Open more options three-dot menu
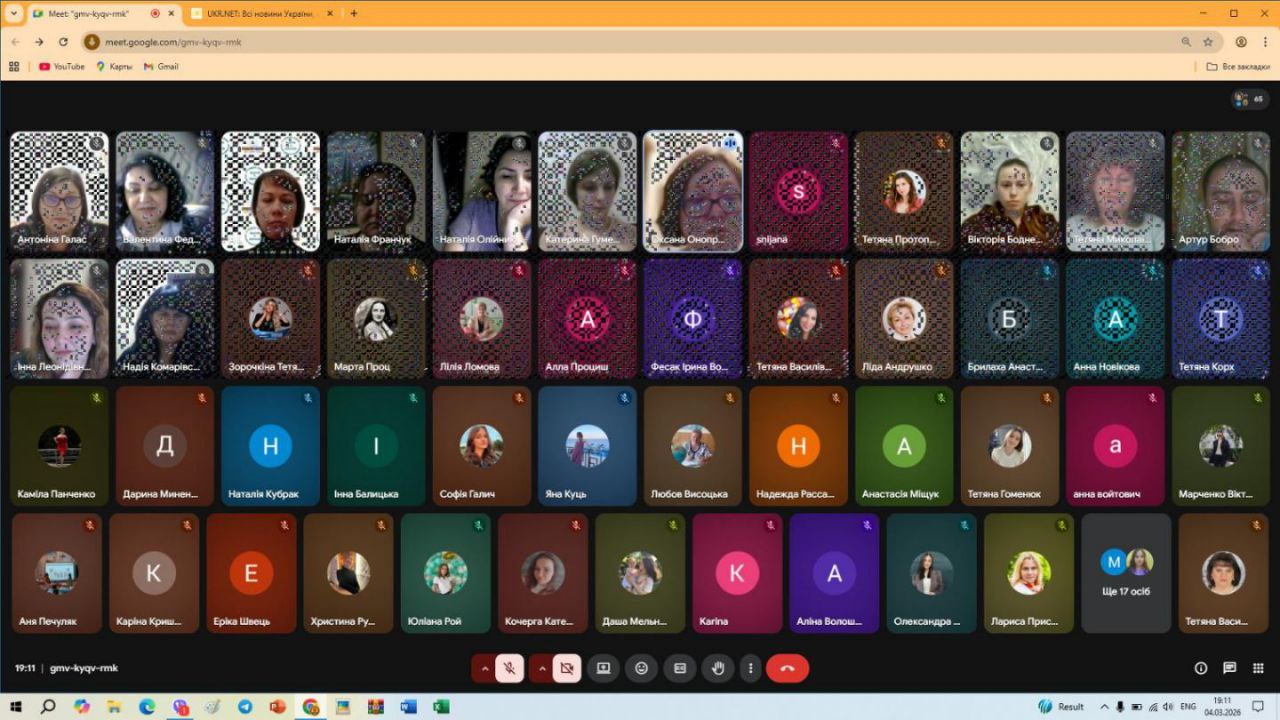 pyautogui.click(x=750, y=669)
